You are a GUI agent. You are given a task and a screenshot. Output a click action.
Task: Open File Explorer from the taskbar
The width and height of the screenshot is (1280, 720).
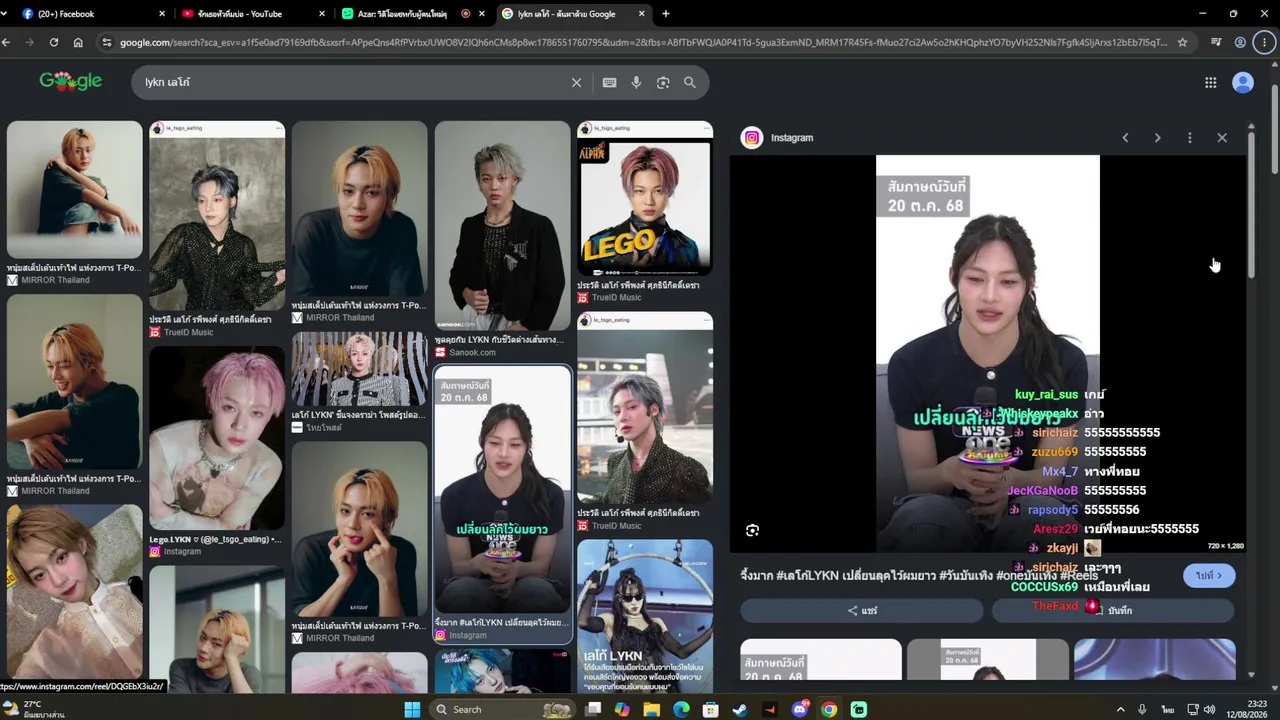click(652, 710)
